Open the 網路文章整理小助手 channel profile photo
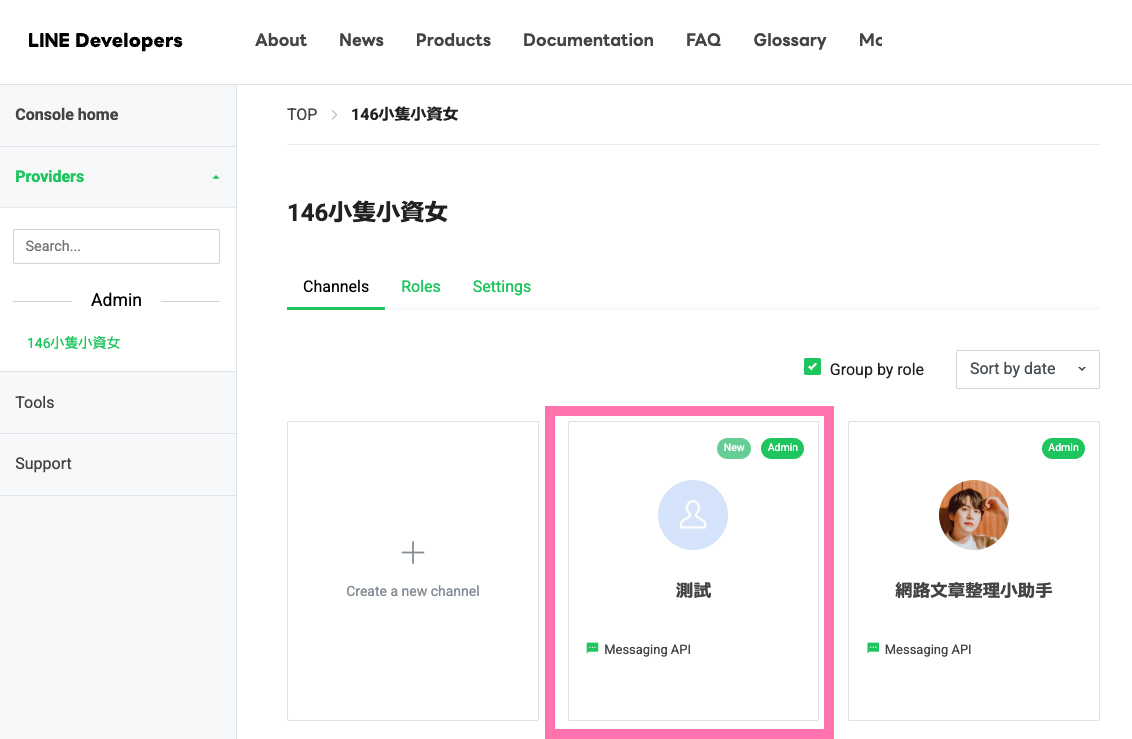 click(973, 515)
